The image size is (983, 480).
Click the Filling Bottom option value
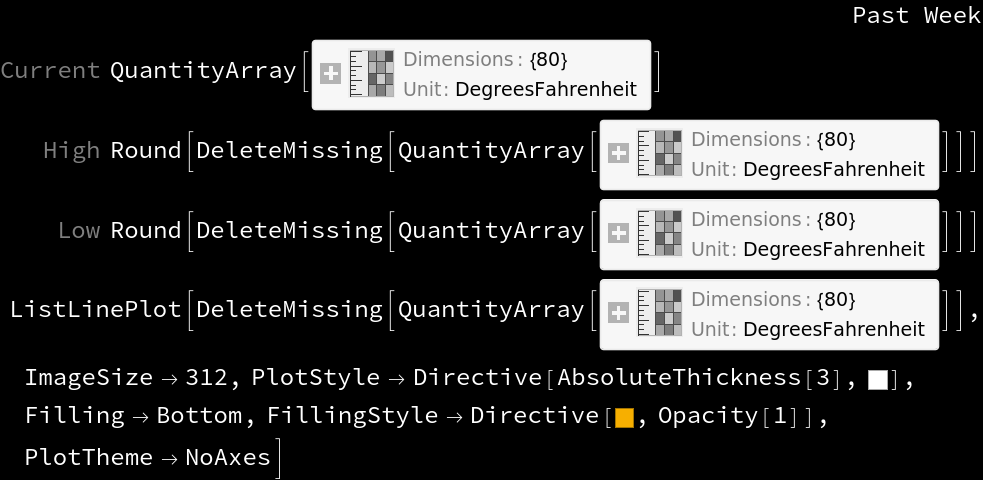[x=194, y=416]
